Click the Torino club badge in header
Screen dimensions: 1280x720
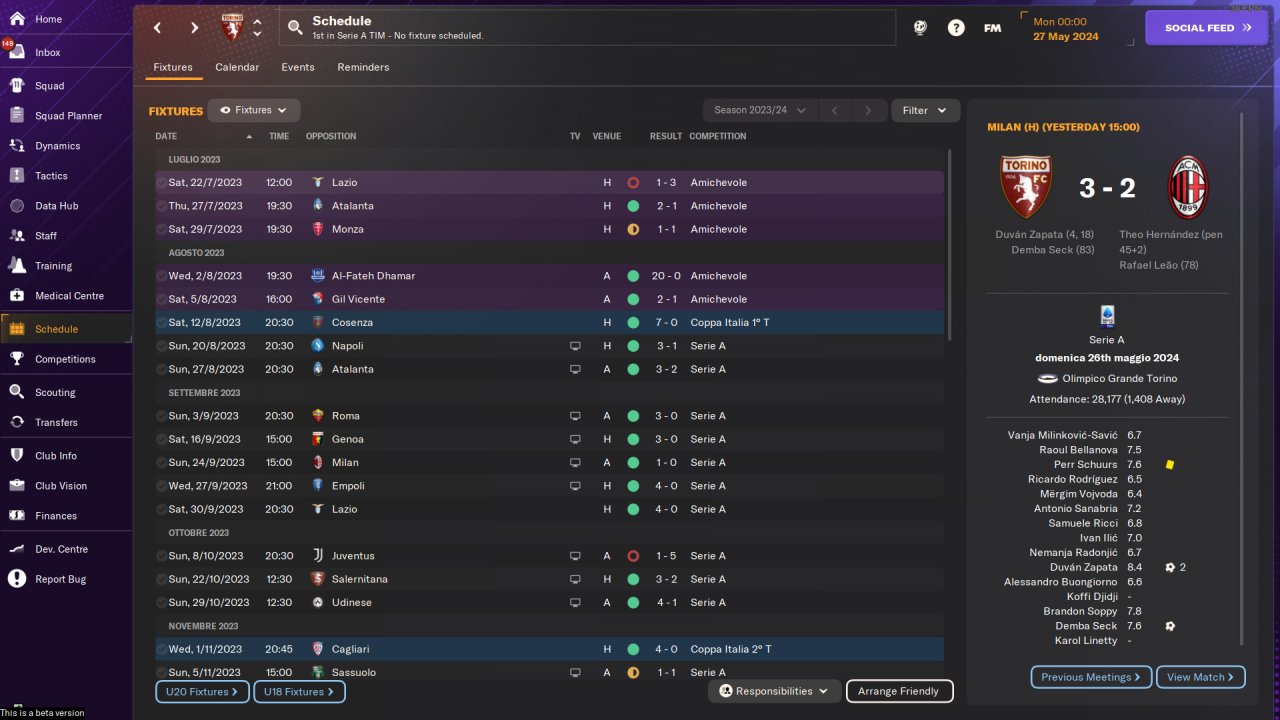point(232,28)
